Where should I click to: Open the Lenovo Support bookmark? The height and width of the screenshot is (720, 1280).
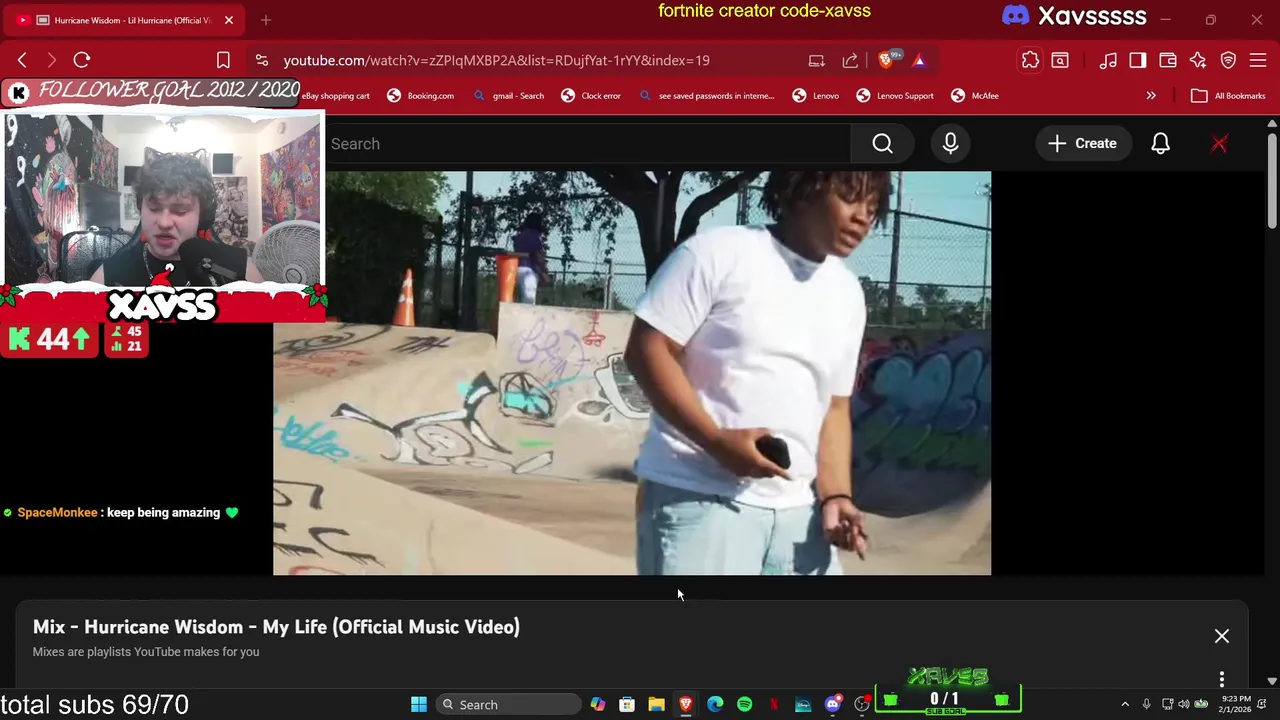tap(895, 96)
